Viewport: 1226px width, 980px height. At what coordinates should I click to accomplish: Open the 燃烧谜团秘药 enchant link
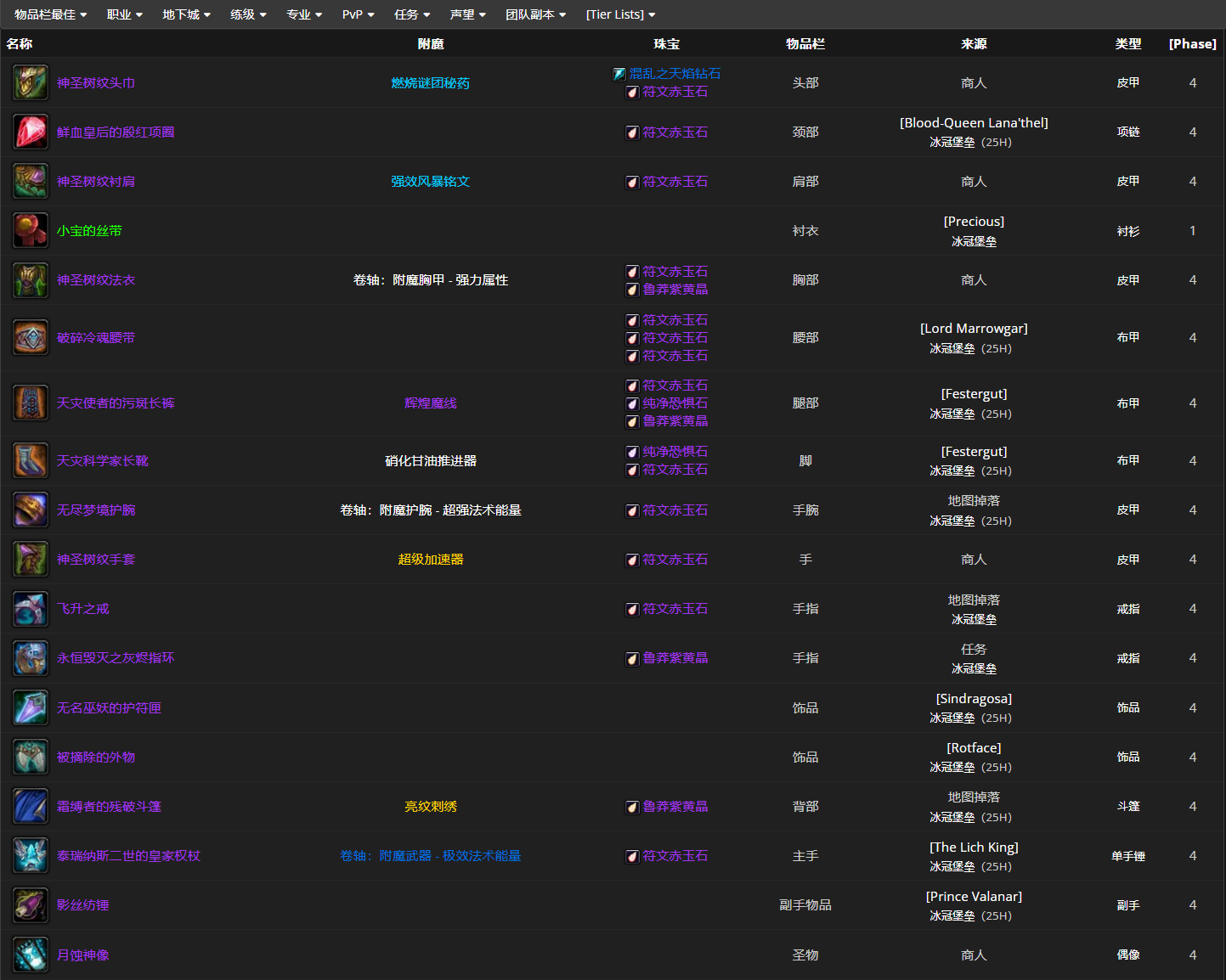[430, 83]
